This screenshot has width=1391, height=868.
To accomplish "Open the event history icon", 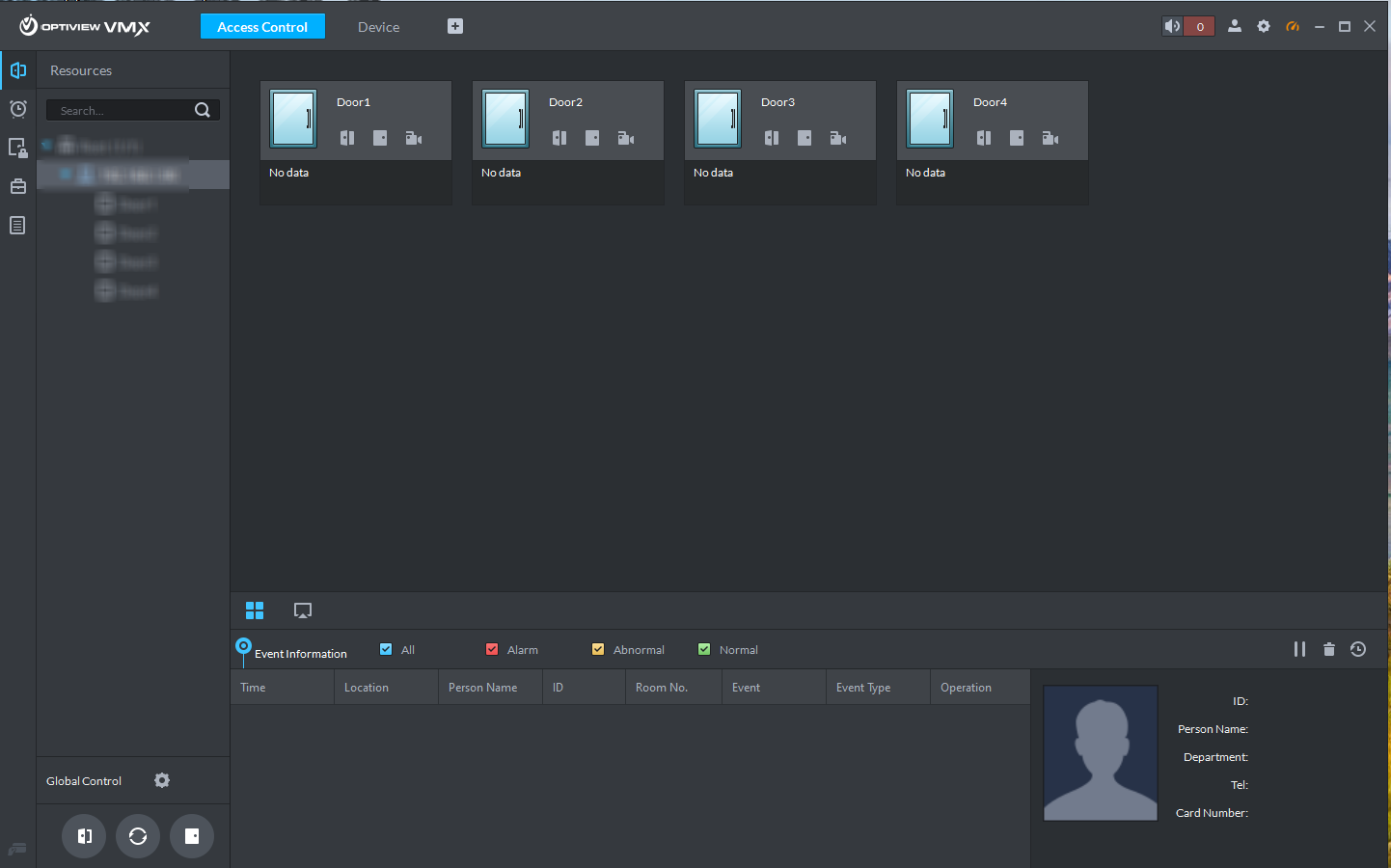I will click(1358, 649).
